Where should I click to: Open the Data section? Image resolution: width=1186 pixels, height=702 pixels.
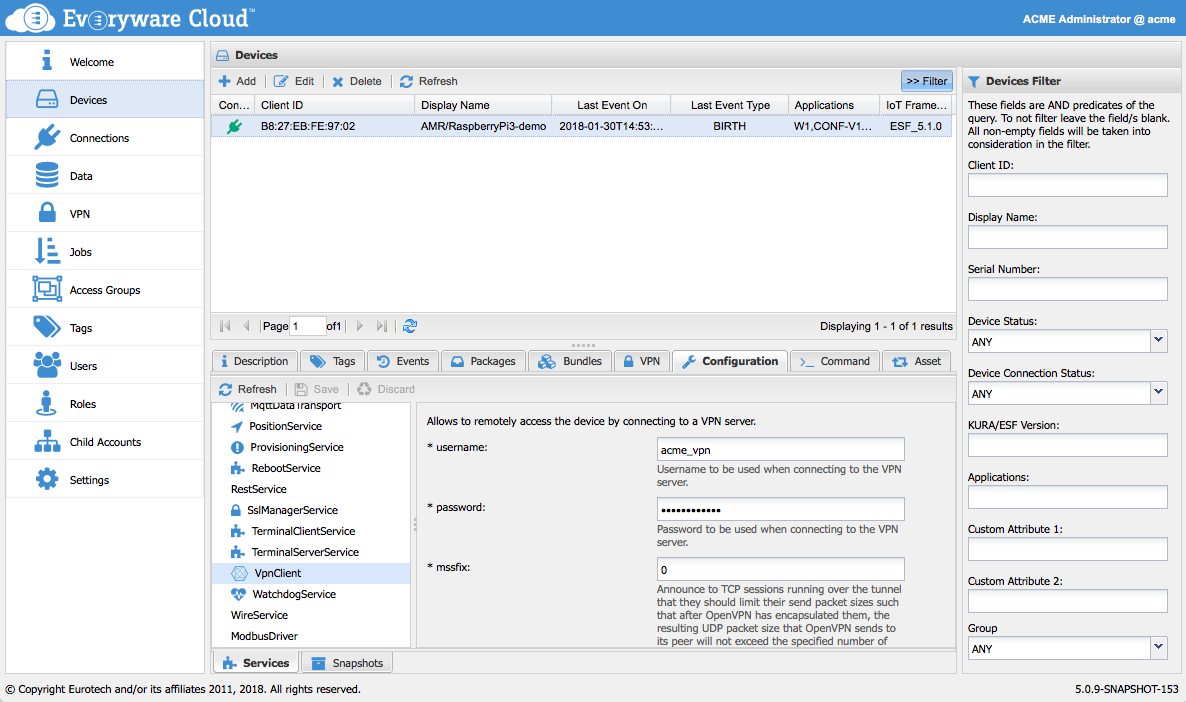tap(105, 176)
